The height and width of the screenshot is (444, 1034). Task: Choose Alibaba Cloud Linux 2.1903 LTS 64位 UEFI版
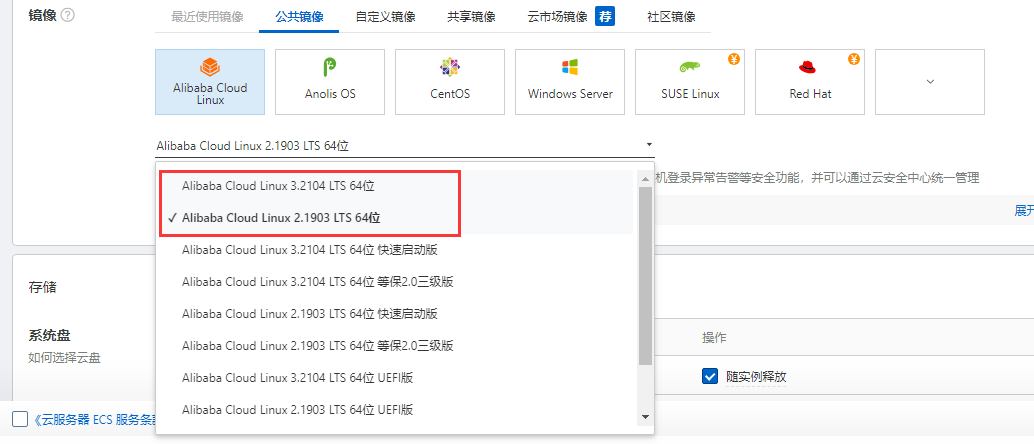click(297, 410)
